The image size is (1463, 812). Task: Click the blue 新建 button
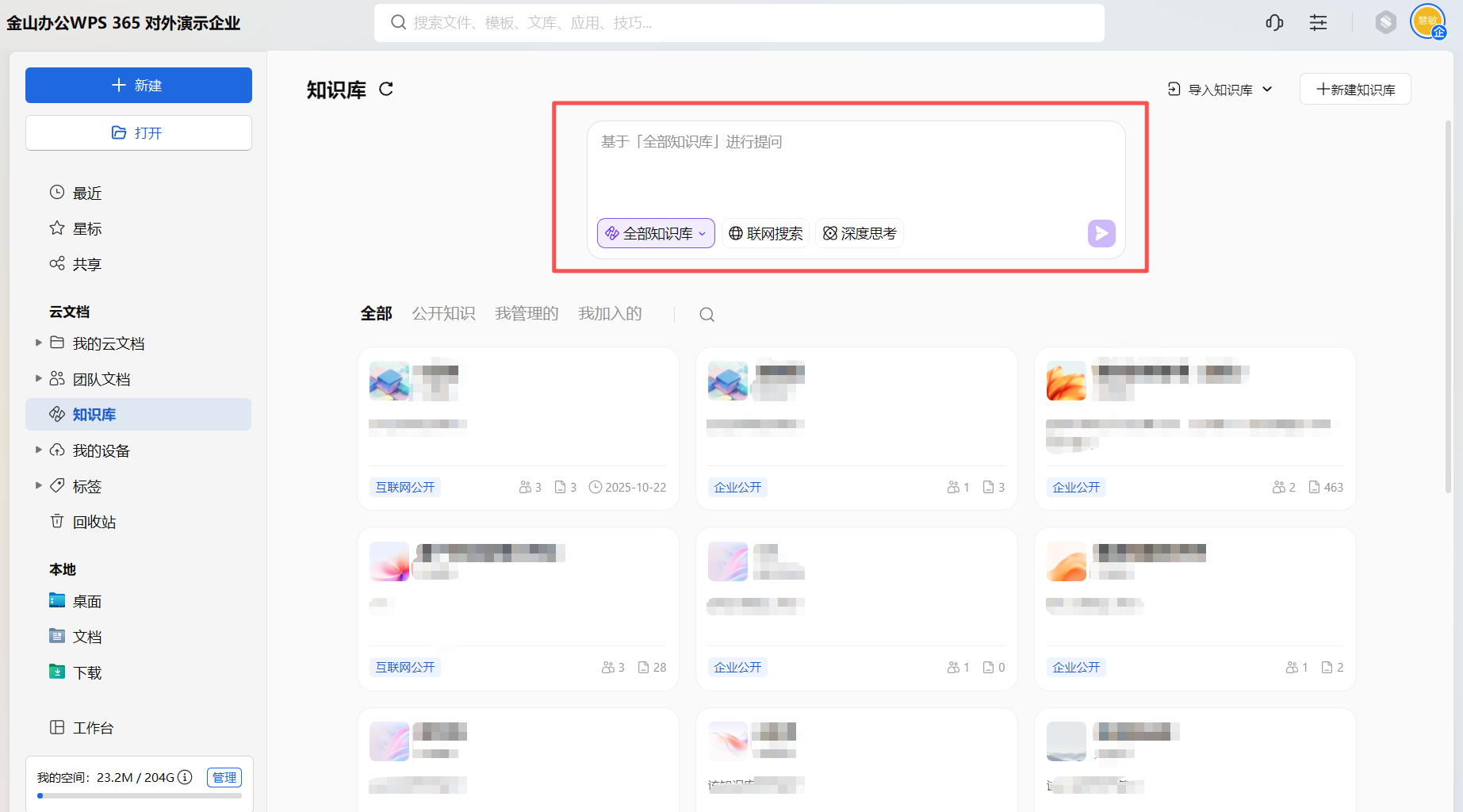click(139, 85)
